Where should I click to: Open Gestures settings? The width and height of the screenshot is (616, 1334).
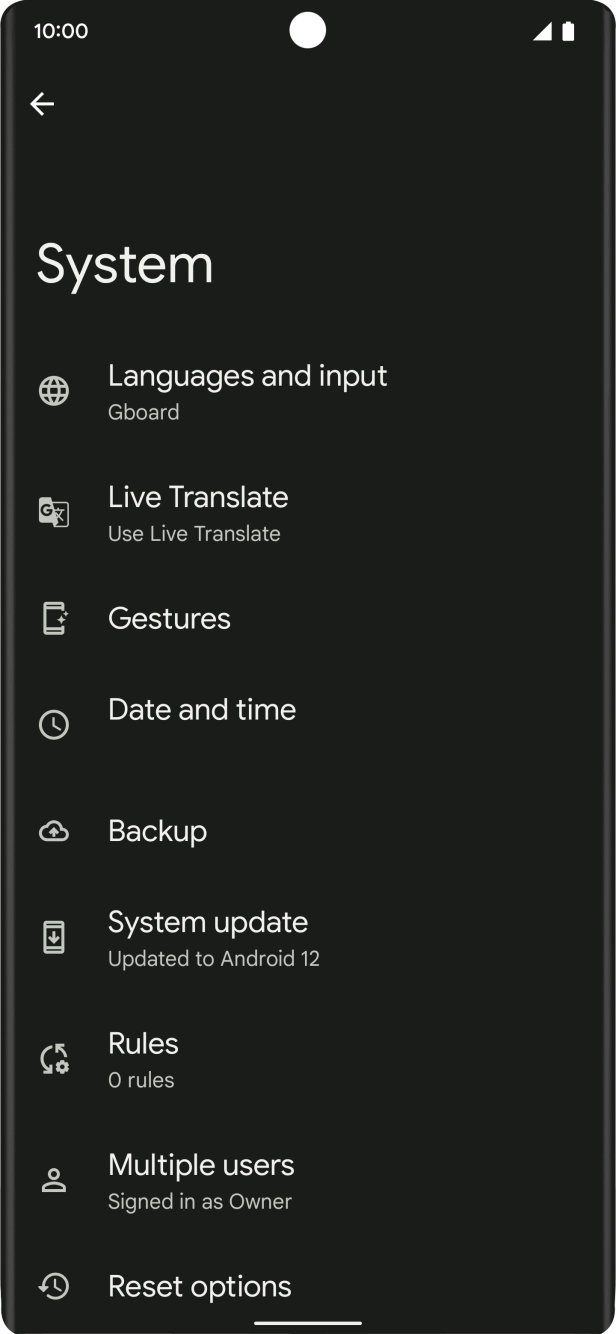[x=169, y=618]
